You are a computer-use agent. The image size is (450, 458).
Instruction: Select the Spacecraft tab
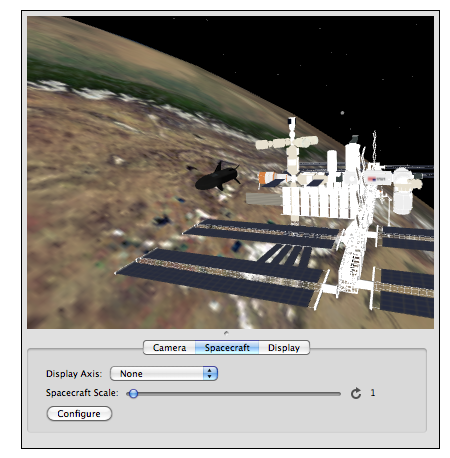(x=227, y=348)
